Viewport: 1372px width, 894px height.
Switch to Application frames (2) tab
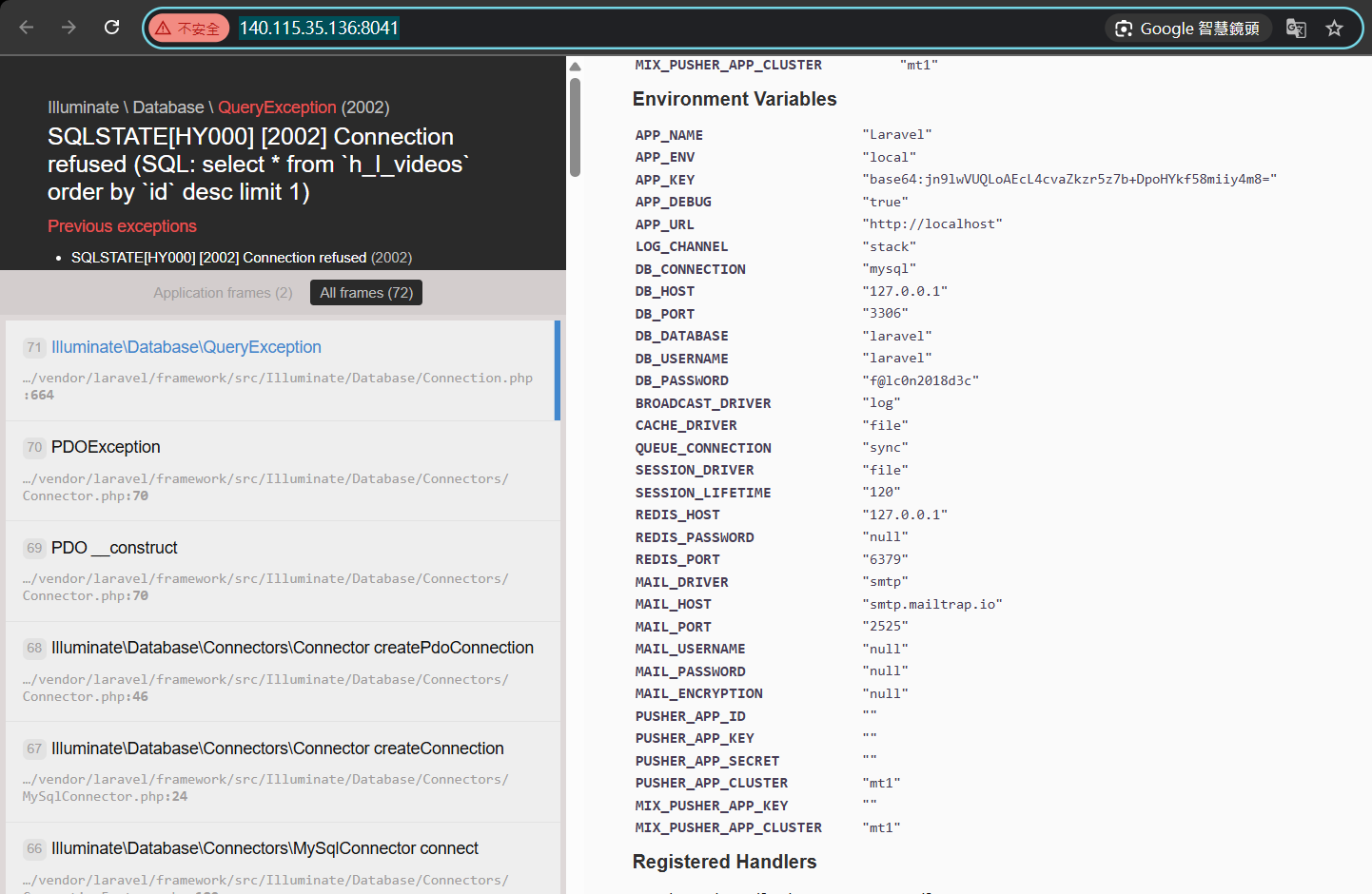click(x=223, y=293)
